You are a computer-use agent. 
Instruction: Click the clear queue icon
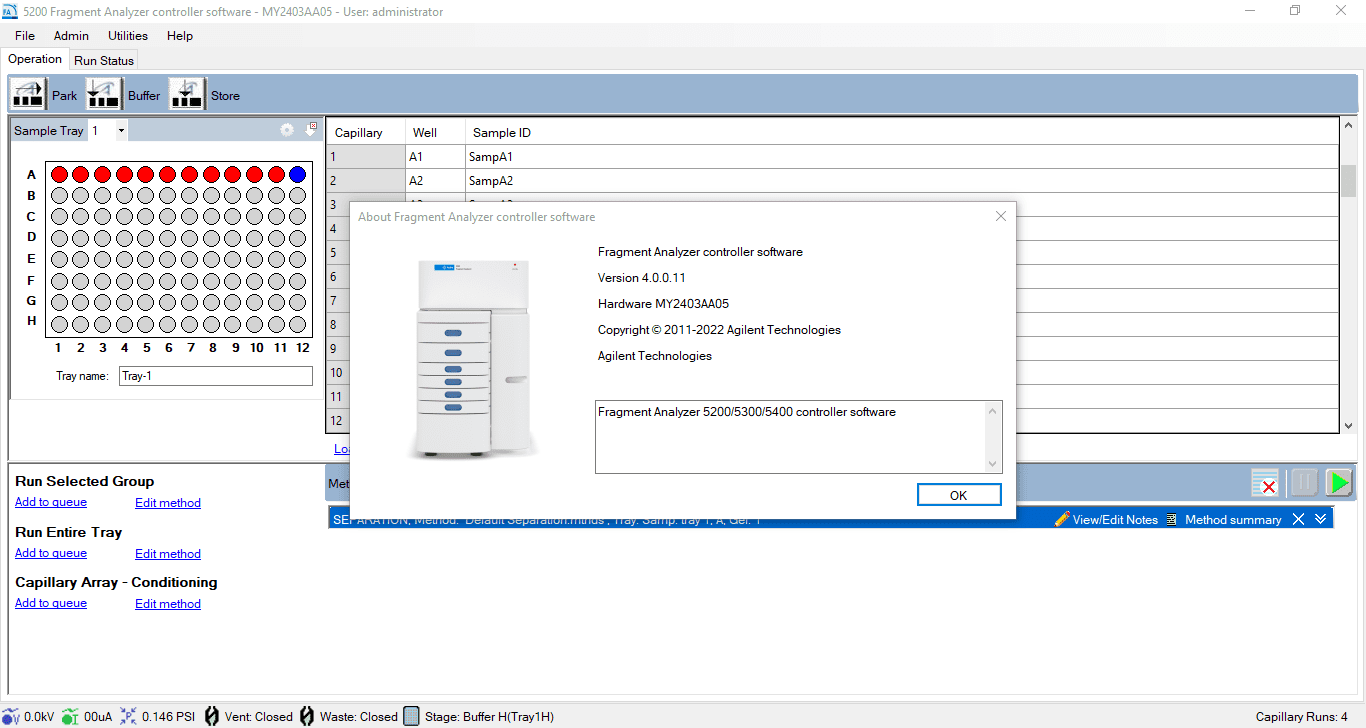[1265, 482]
